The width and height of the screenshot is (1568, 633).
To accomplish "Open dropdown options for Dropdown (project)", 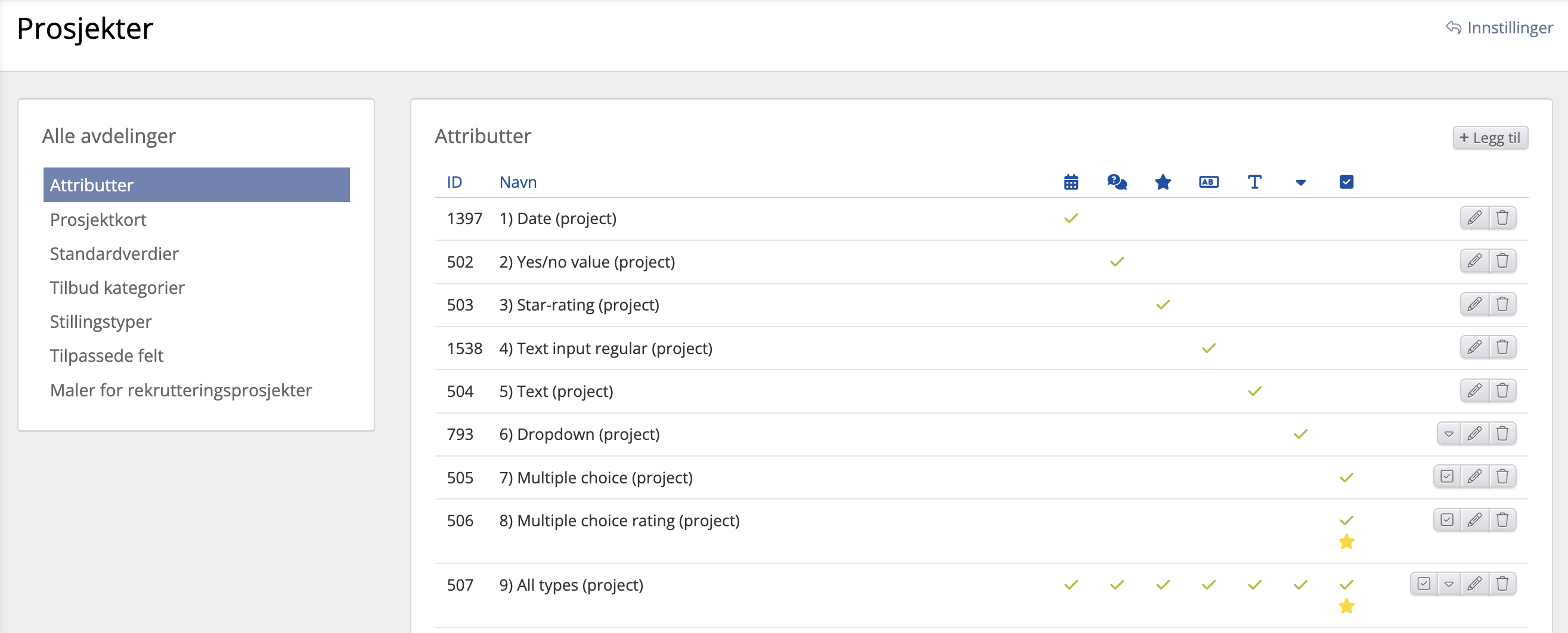I will pos(1449,434).
